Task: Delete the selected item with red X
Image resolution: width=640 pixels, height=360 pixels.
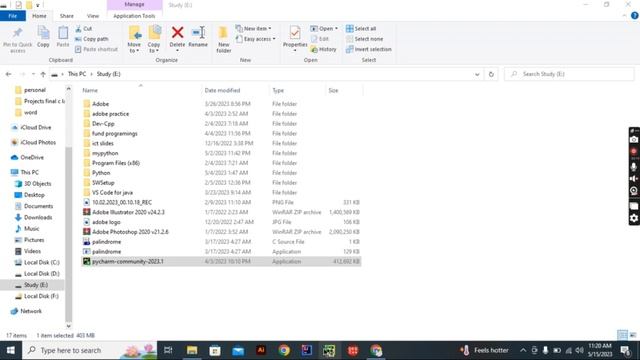Action: pos(177,37)
